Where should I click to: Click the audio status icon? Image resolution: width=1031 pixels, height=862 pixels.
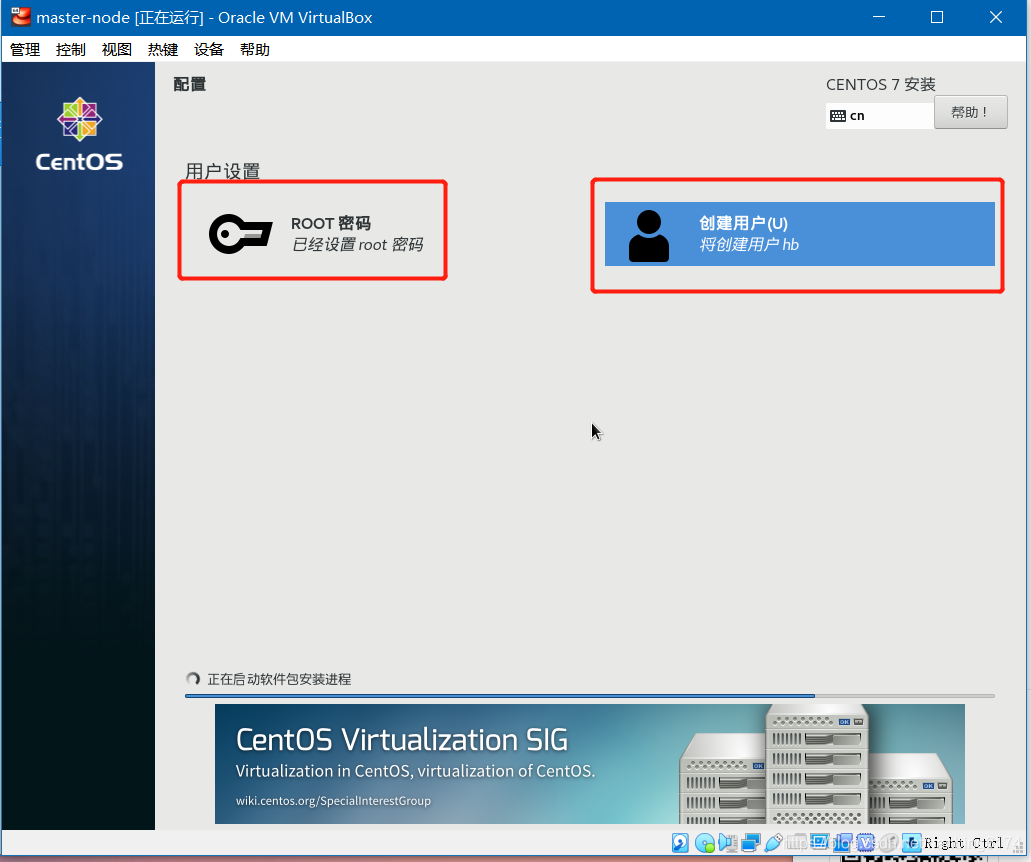[728, 842]
